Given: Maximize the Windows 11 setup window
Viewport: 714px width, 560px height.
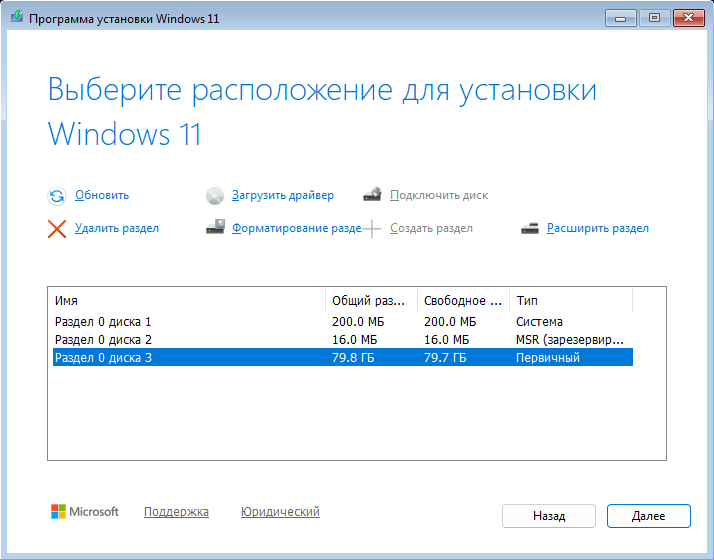Looking at the screenshot, I should click(x=654, y=18).
